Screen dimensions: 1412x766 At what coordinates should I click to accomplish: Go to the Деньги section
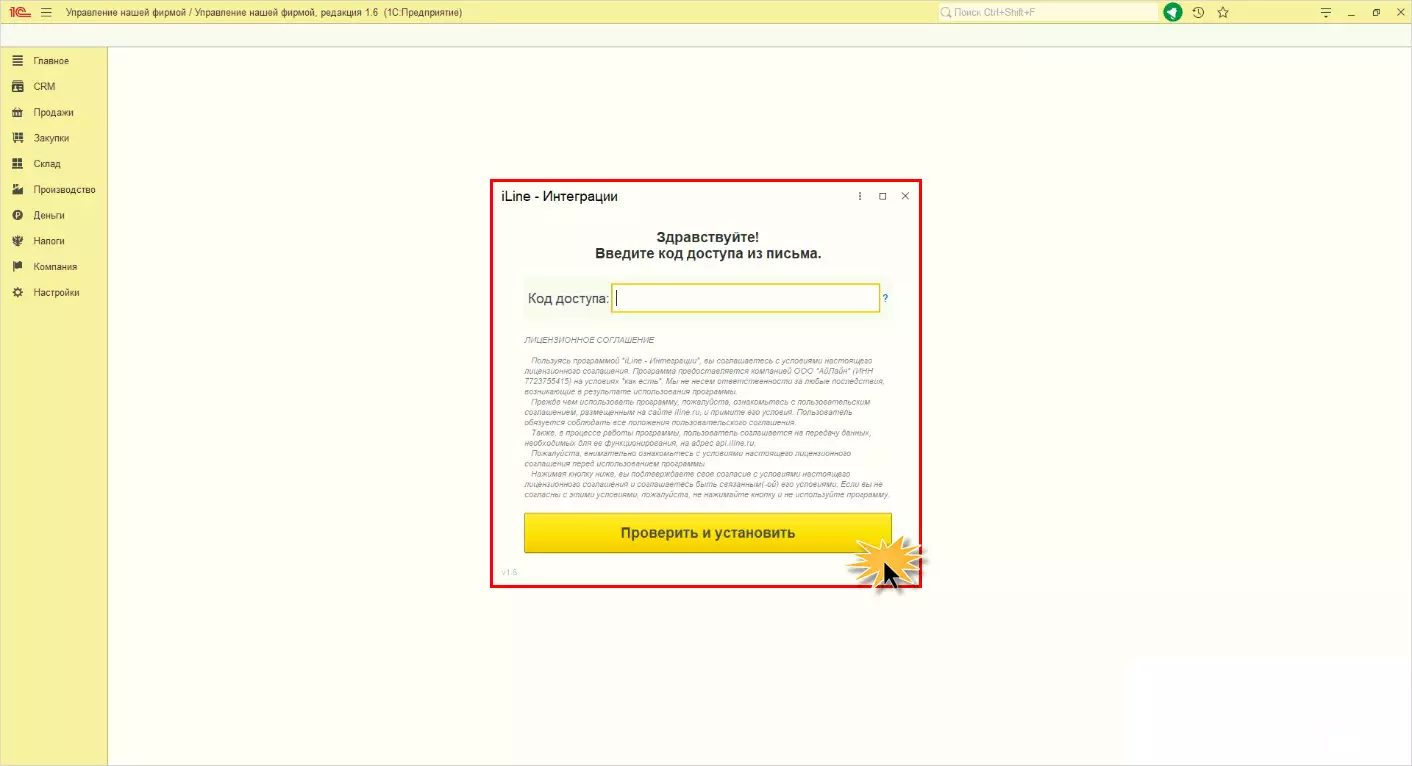click(x=49, y=215)
